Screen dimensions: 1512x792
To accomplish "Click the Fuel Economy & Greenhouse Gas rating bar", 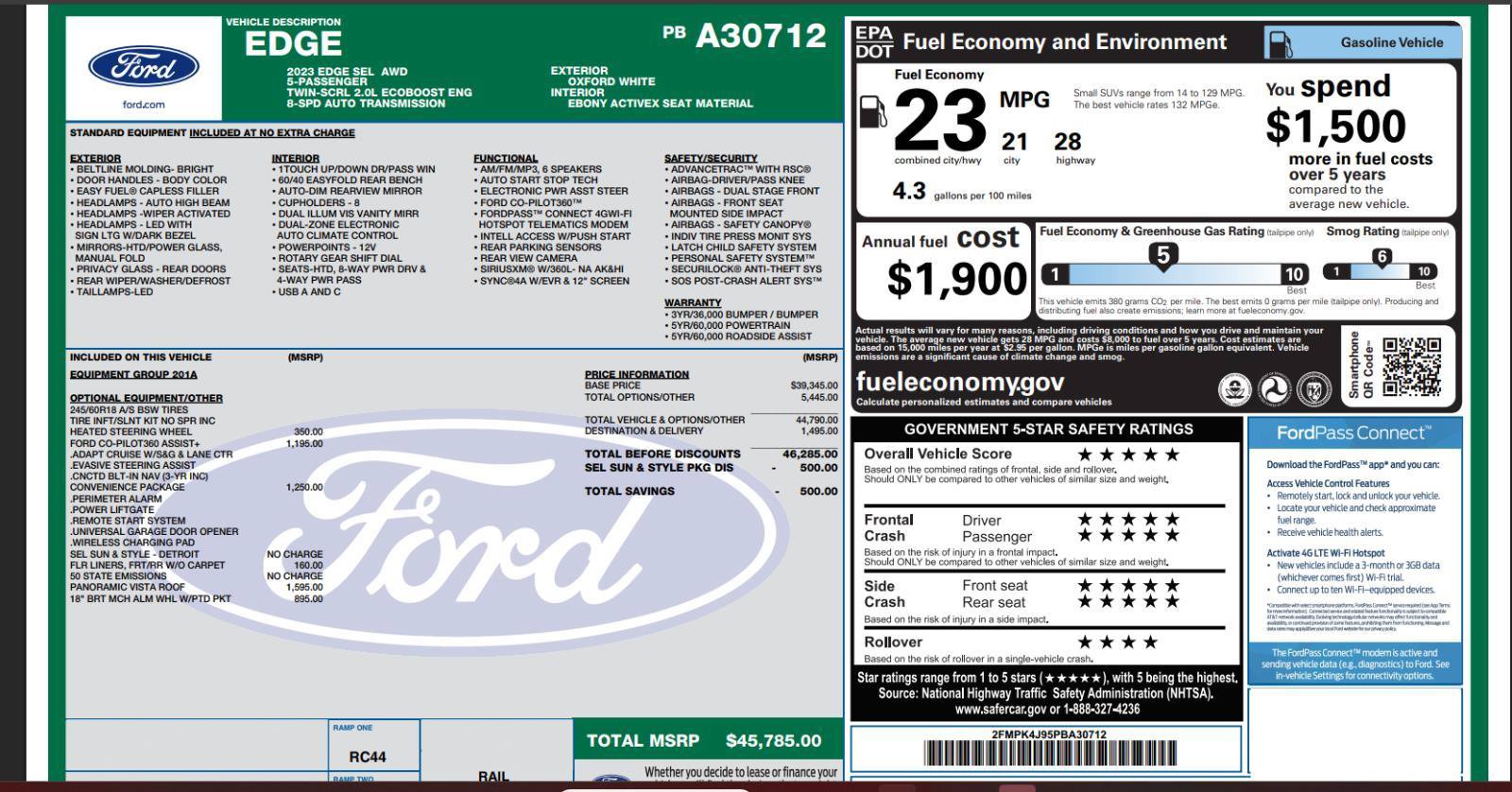I will click(x=1176, y=275).
